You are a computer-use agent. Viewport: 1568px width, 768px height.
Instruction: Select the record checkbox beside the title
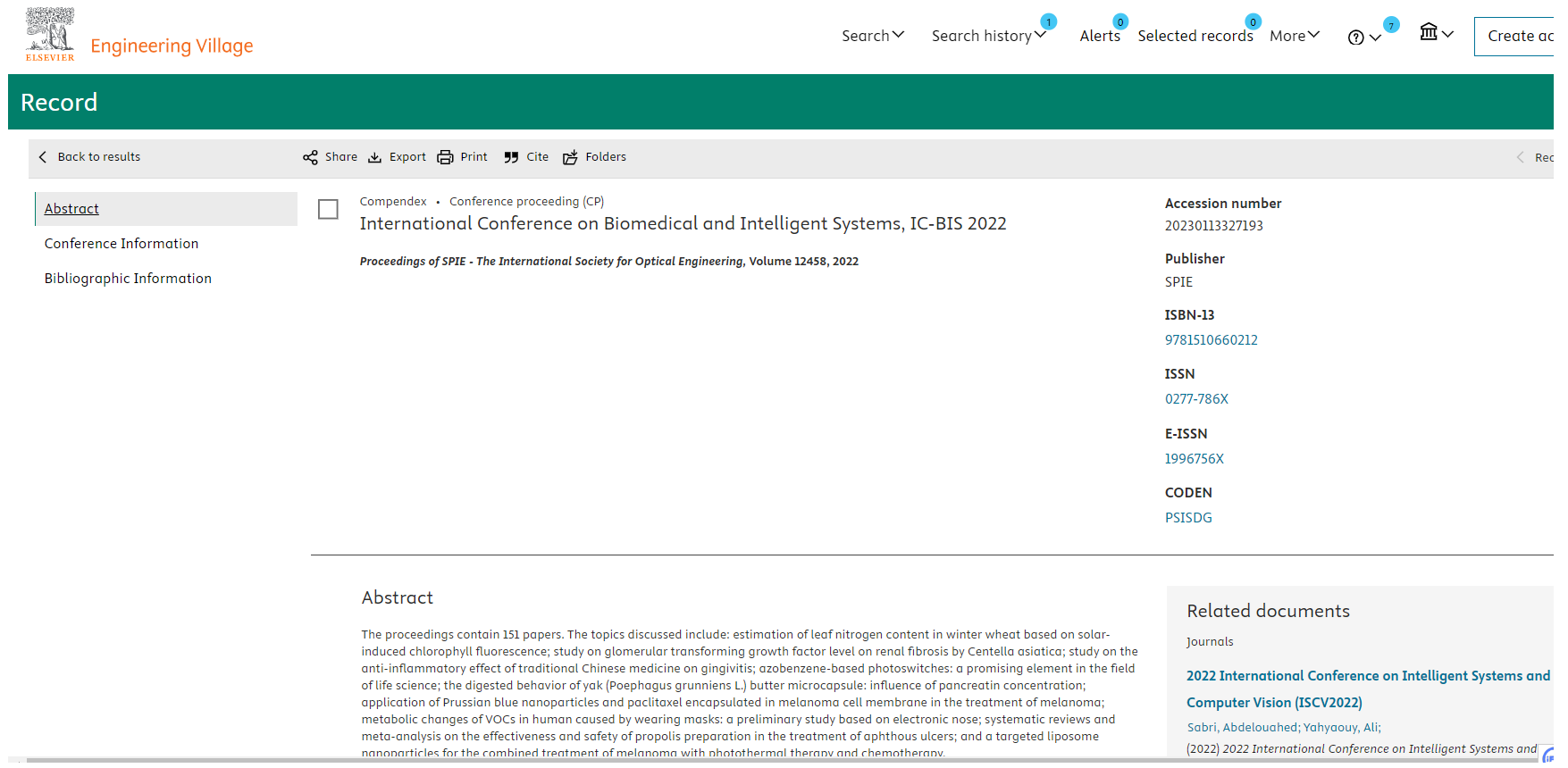[x=328, y=209]
